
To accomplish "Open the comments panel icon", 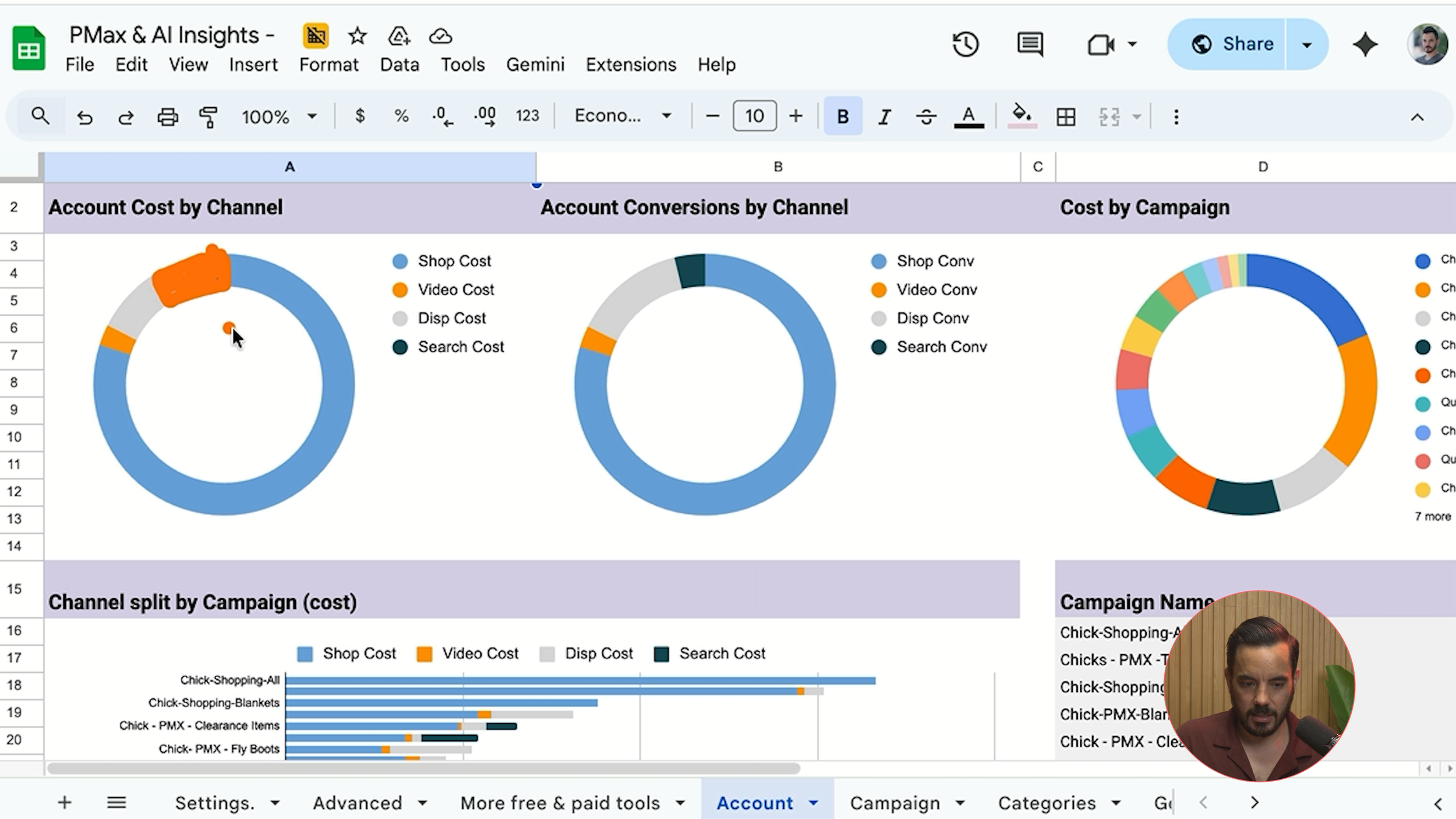I will pos(1030,44).
